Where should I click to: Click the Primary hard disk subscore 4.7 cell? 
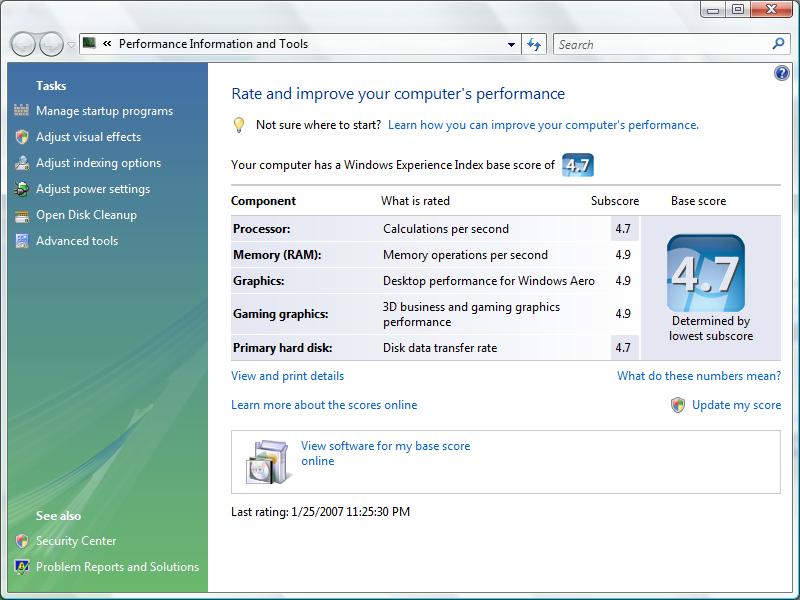coord(623,348)
